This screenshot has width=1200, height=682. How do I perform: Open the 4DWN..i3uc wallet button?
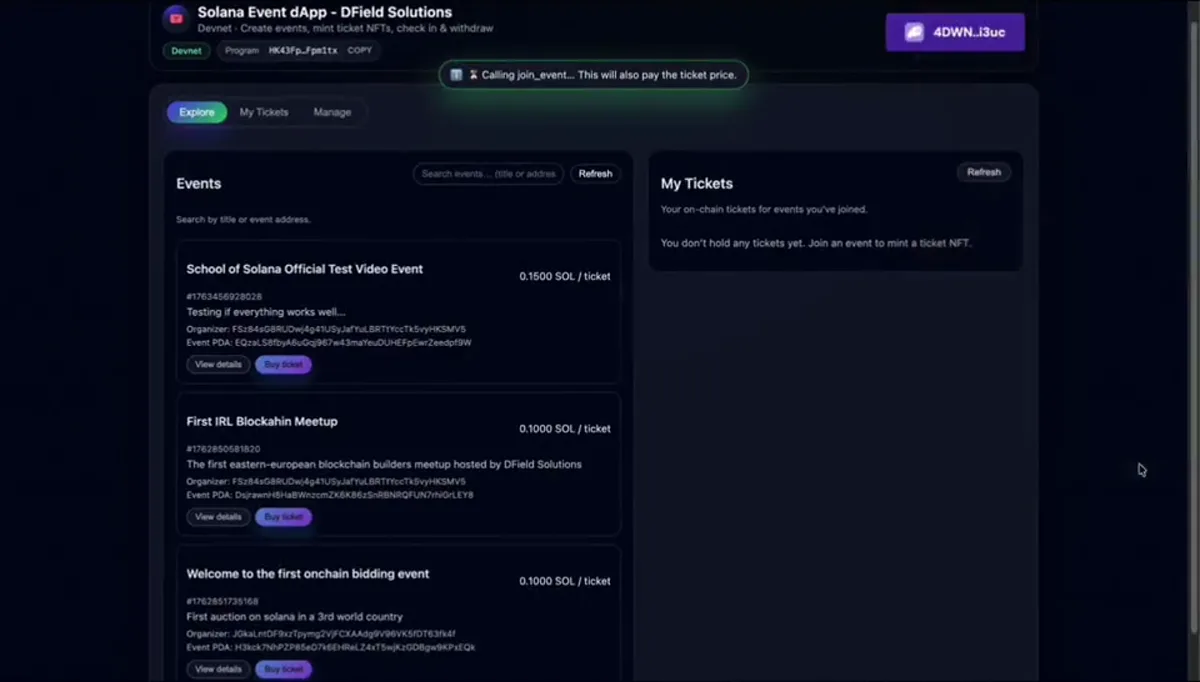[x=955, y=32]
